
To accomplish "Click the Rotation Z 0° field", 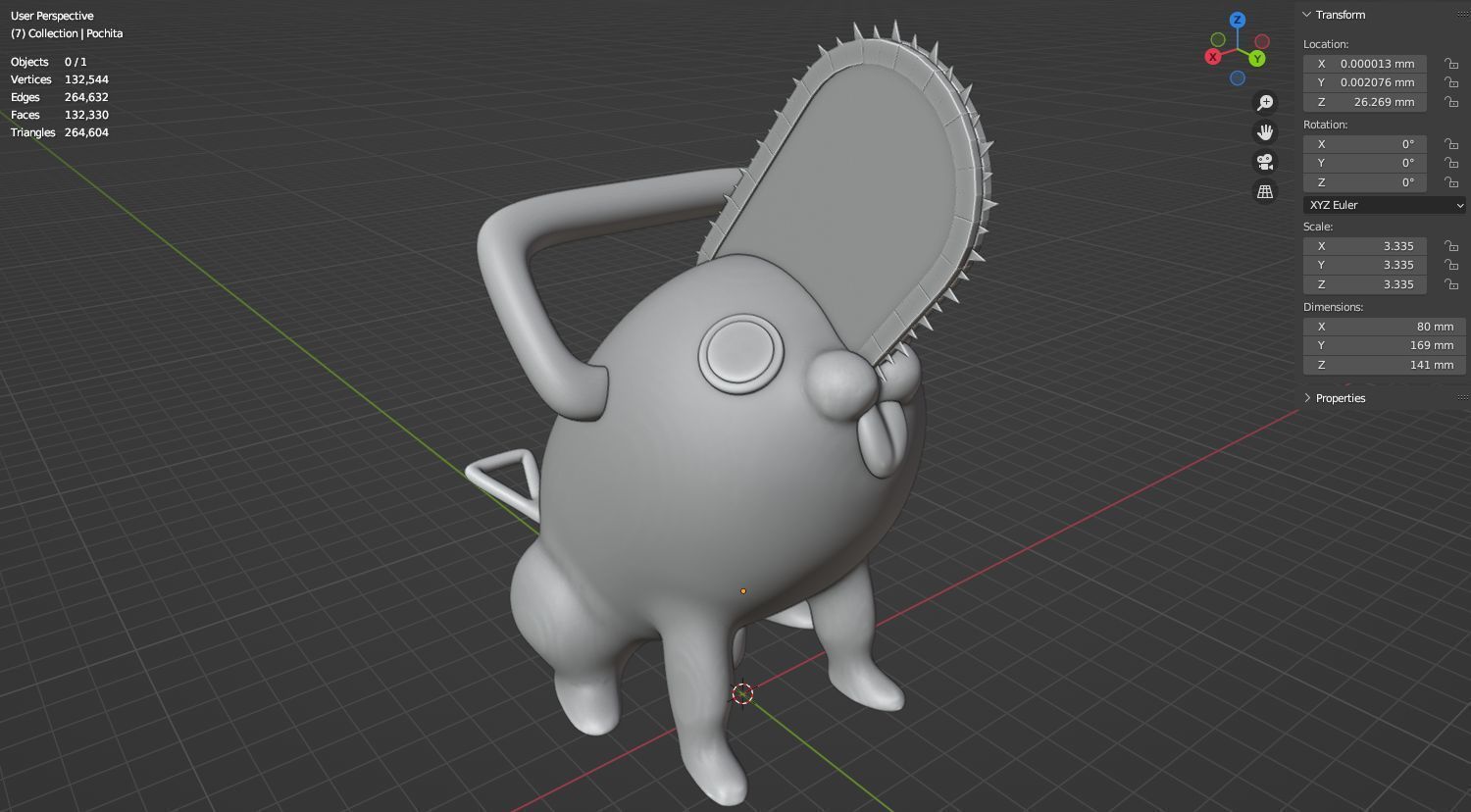I will (x=1365, y=182).
